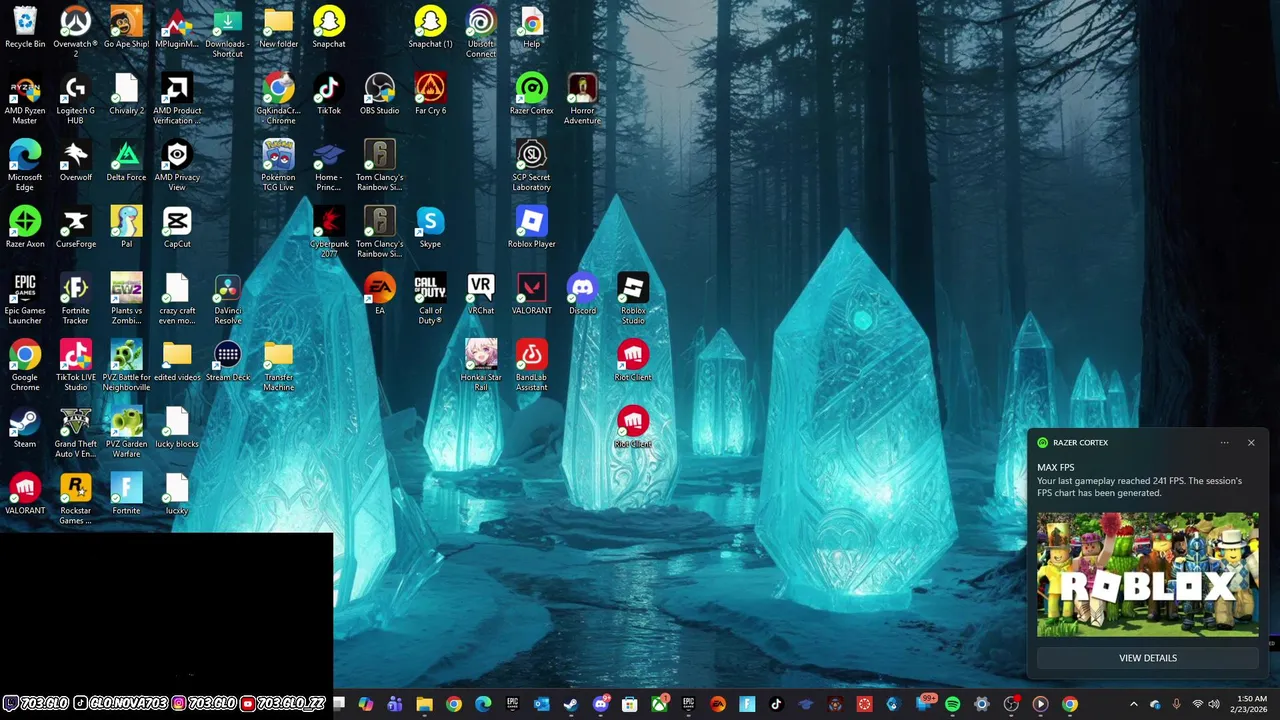Click the Roblox image in the notification
Image resolution: width=1280 pixels, height=720 pixels.
(x=1148, y=575)
